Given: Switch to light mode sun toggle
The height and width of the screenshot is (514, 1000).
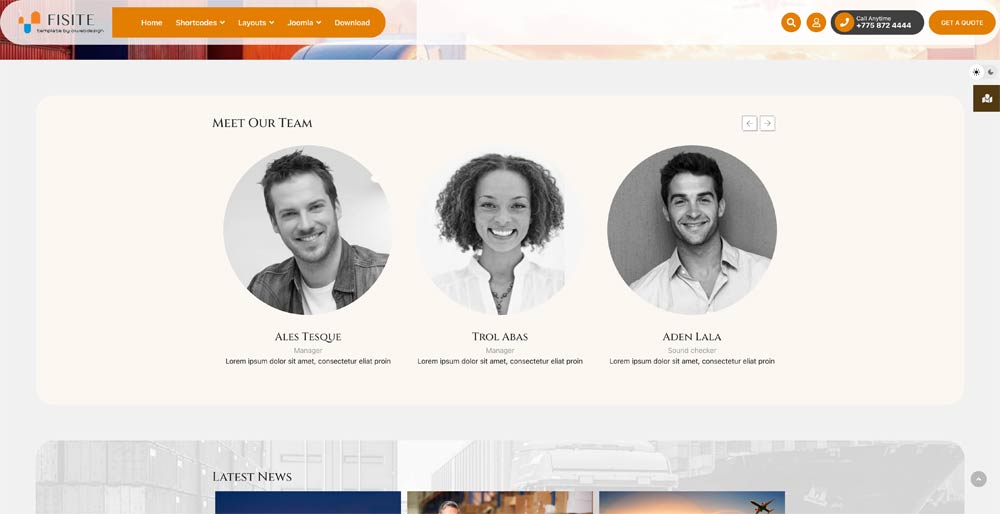Looking at the screenshot, I should point(976,72).
